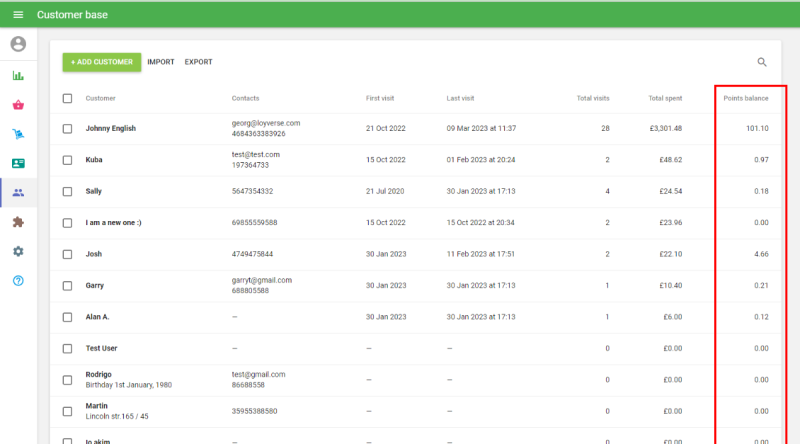Click the Points balance column header

tap(745, 98)
